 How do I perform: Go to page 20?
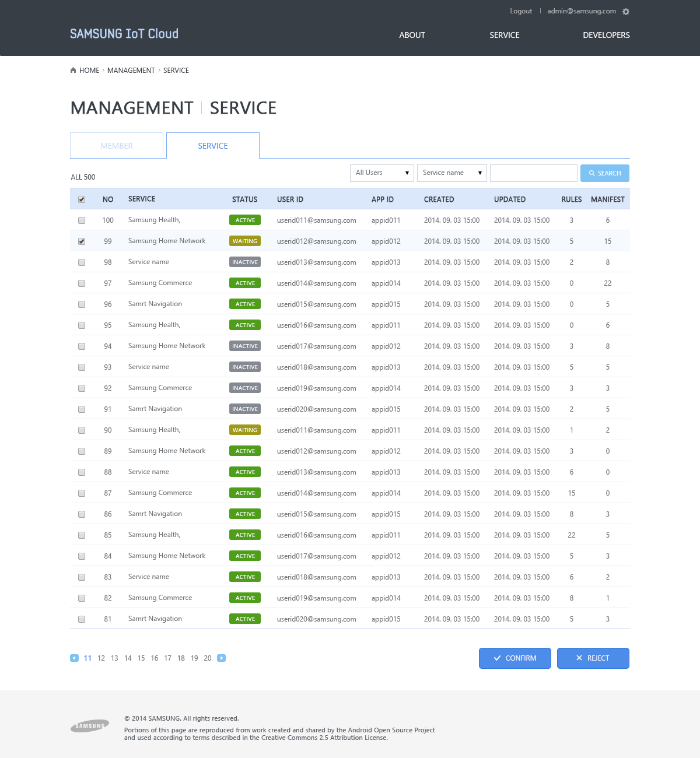click(x=207, y=658)
